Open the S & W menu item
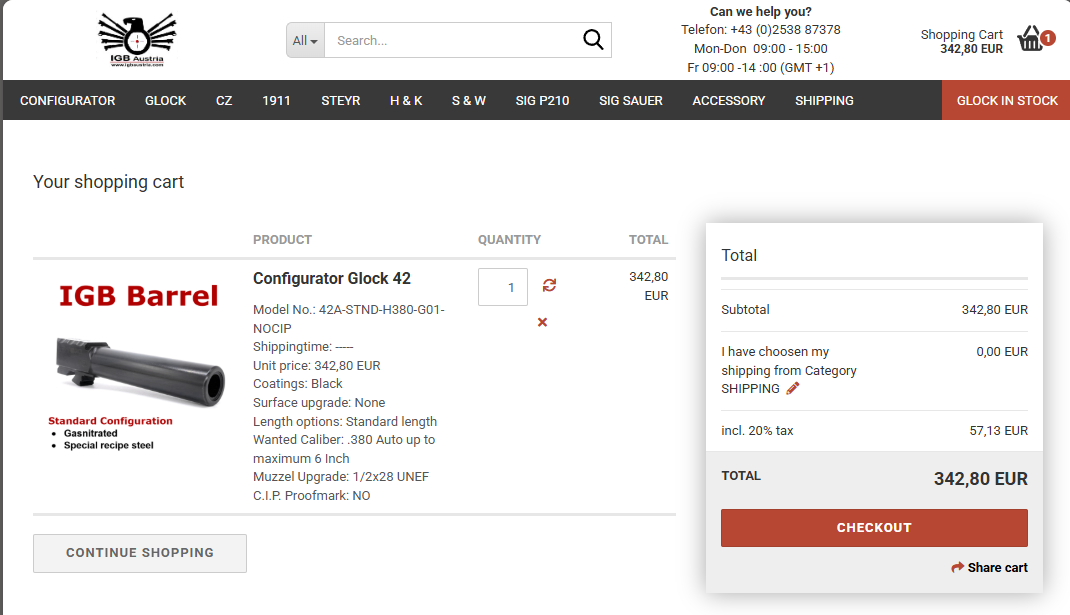 point(469,100)
